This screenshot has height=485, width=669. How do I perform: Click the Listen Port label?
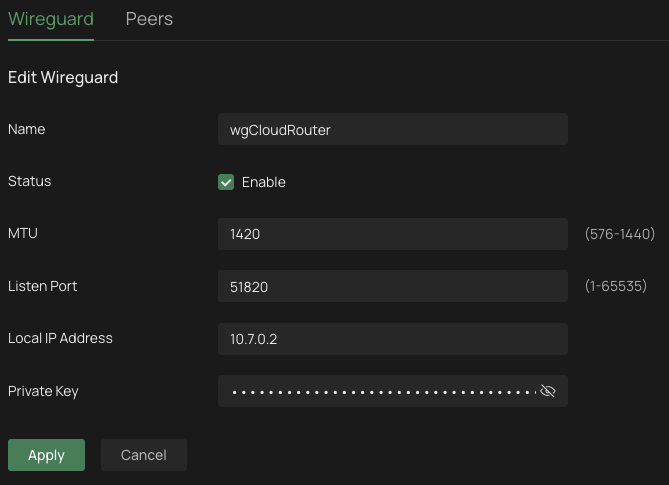pyautogui.click(x=42, y=286)
